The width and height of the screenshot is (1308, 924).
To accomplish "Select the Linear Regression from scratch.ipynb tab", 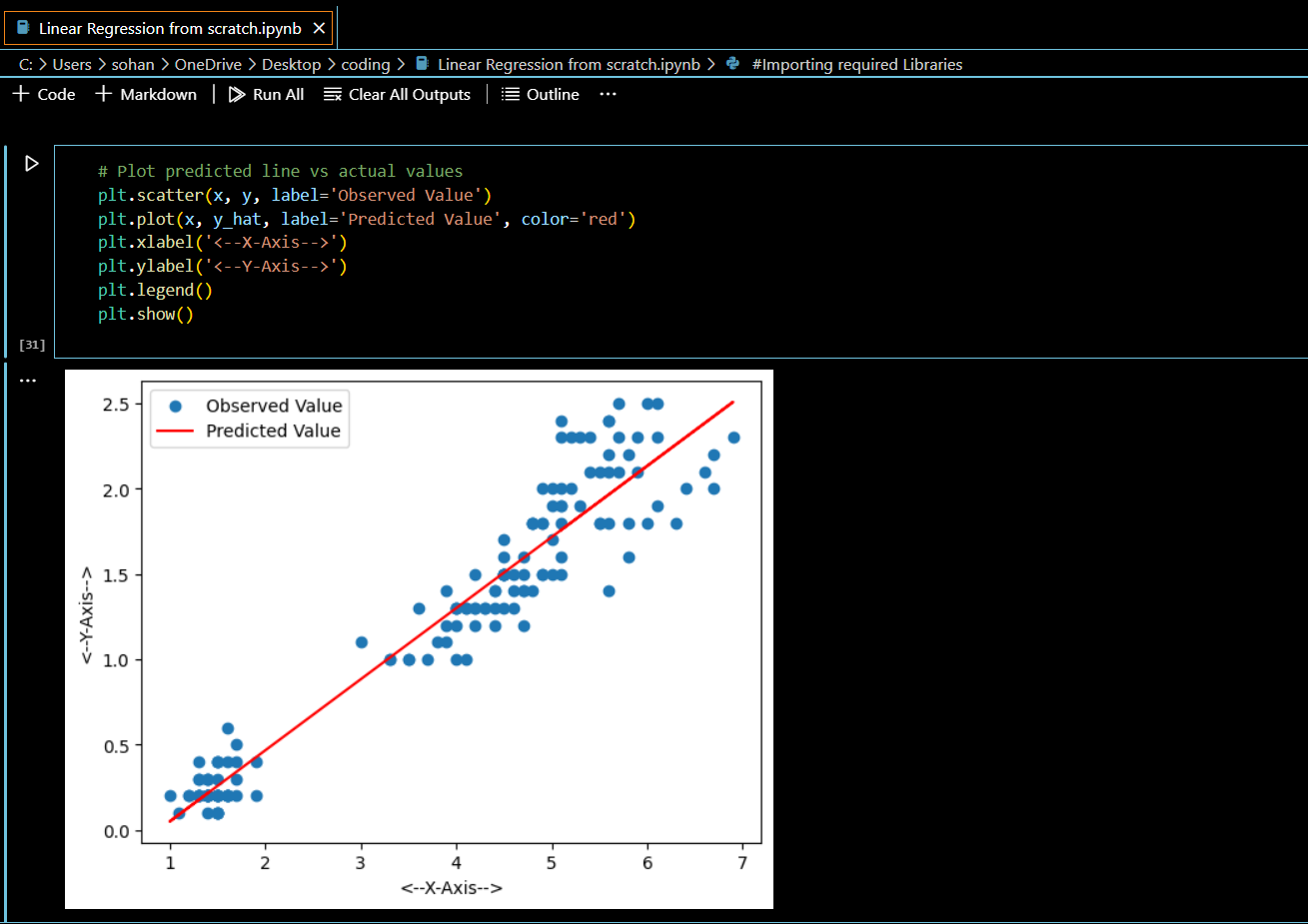I will coord(168,28).
